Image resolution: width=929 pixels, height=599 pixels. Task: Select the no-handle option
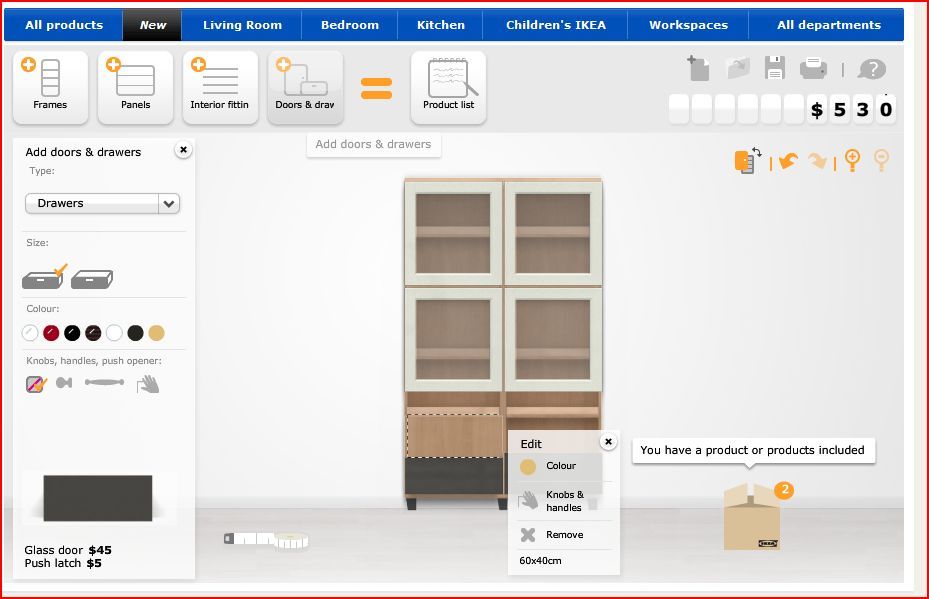36,384
